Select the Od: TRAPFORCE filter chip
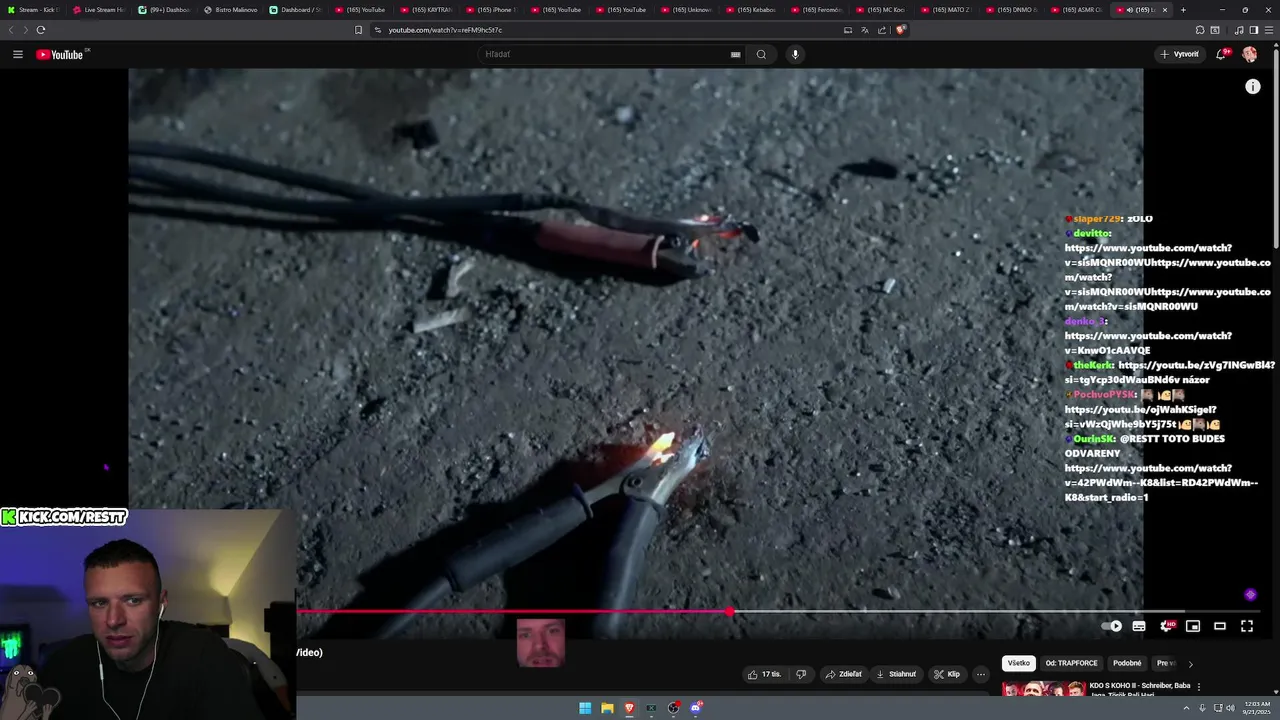The image size is (1280, 720). pos(1072,663)
